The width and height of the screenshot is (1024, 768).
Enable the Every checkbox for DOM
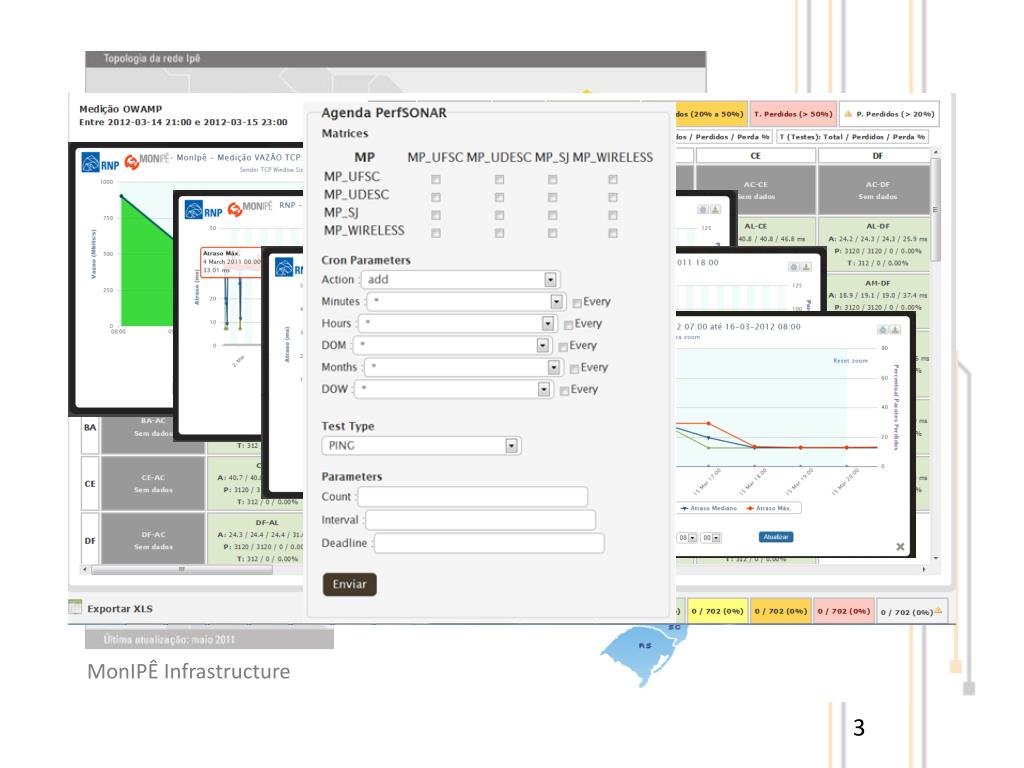point(563,347)
